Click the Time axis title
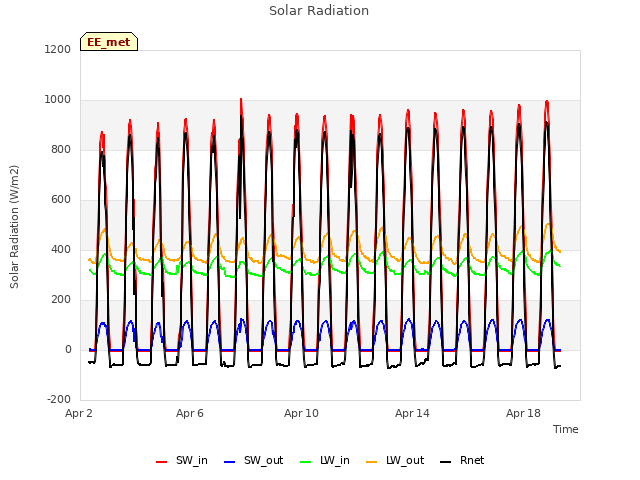This screenshot has height=480, width=640. tap(566, 429)
